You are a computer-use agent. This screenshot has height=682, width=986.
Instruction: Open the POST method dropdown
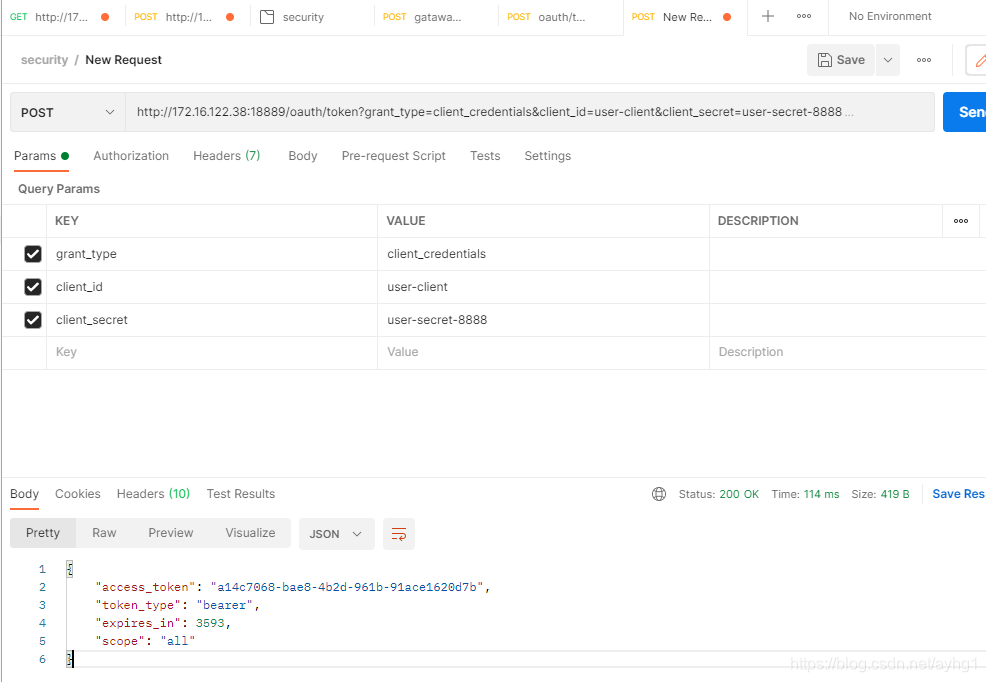click(x=68, y=113)
